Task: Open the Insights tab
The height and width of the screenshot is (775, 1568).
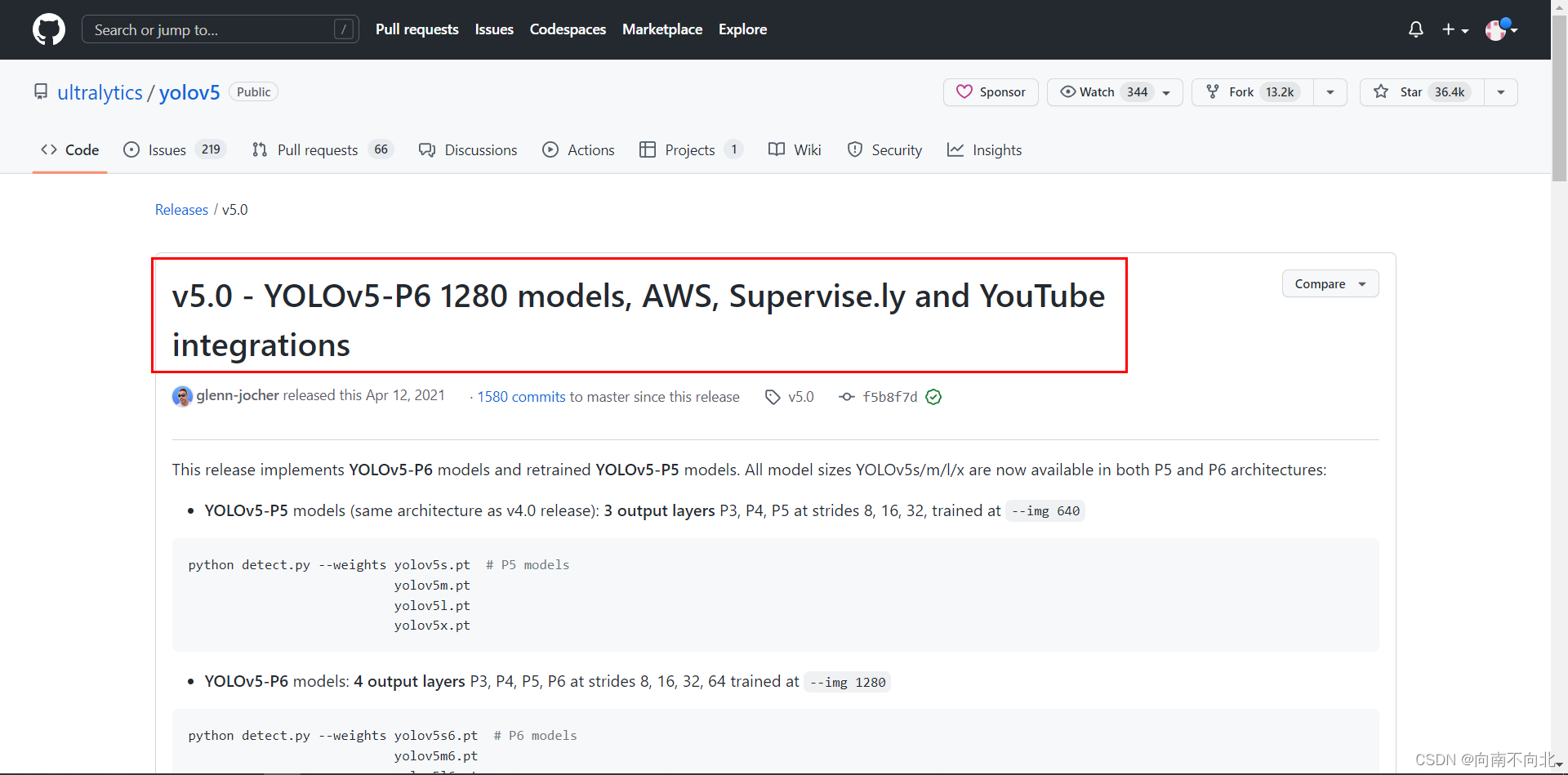Action: tap(984, 149)
